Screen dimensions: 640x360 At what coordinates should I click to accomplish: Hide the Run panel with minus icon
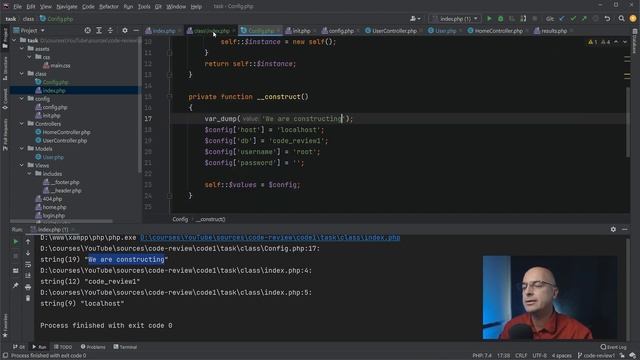624,229
